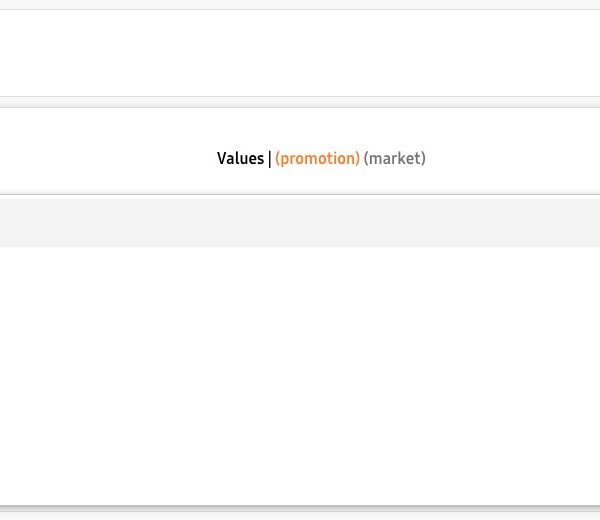Click the vertical separator after Values
This screenshot has height=520, width=600.
[270, 158]
